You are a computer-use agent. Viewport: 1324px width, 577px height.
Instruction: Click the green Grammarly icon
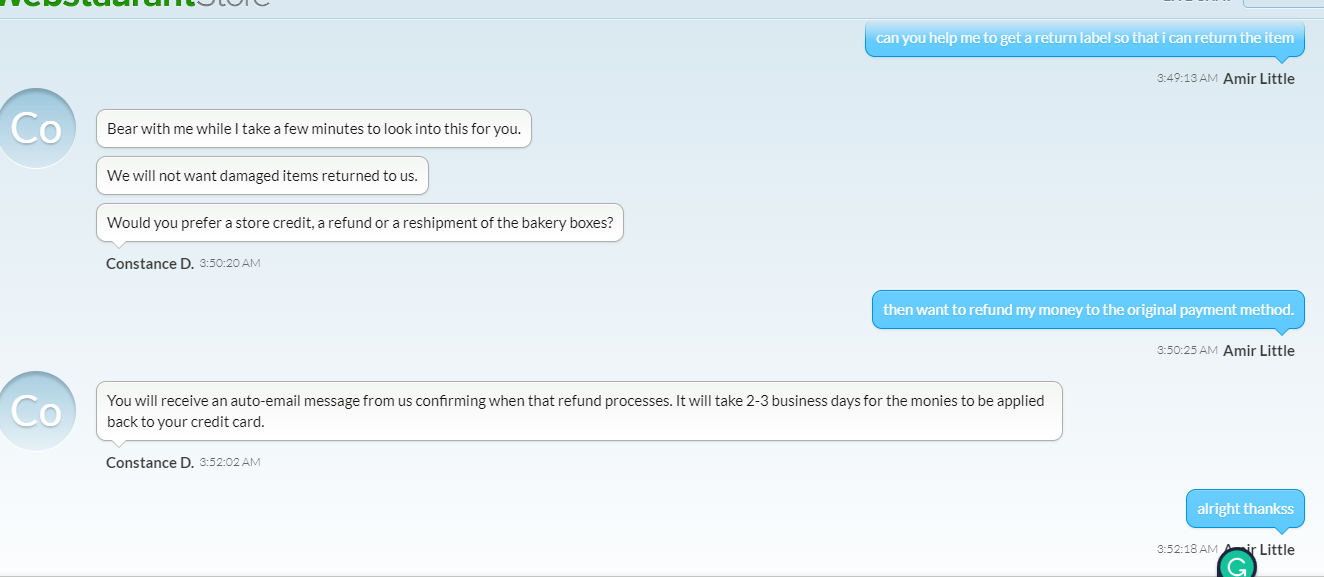coord(1236,564)
